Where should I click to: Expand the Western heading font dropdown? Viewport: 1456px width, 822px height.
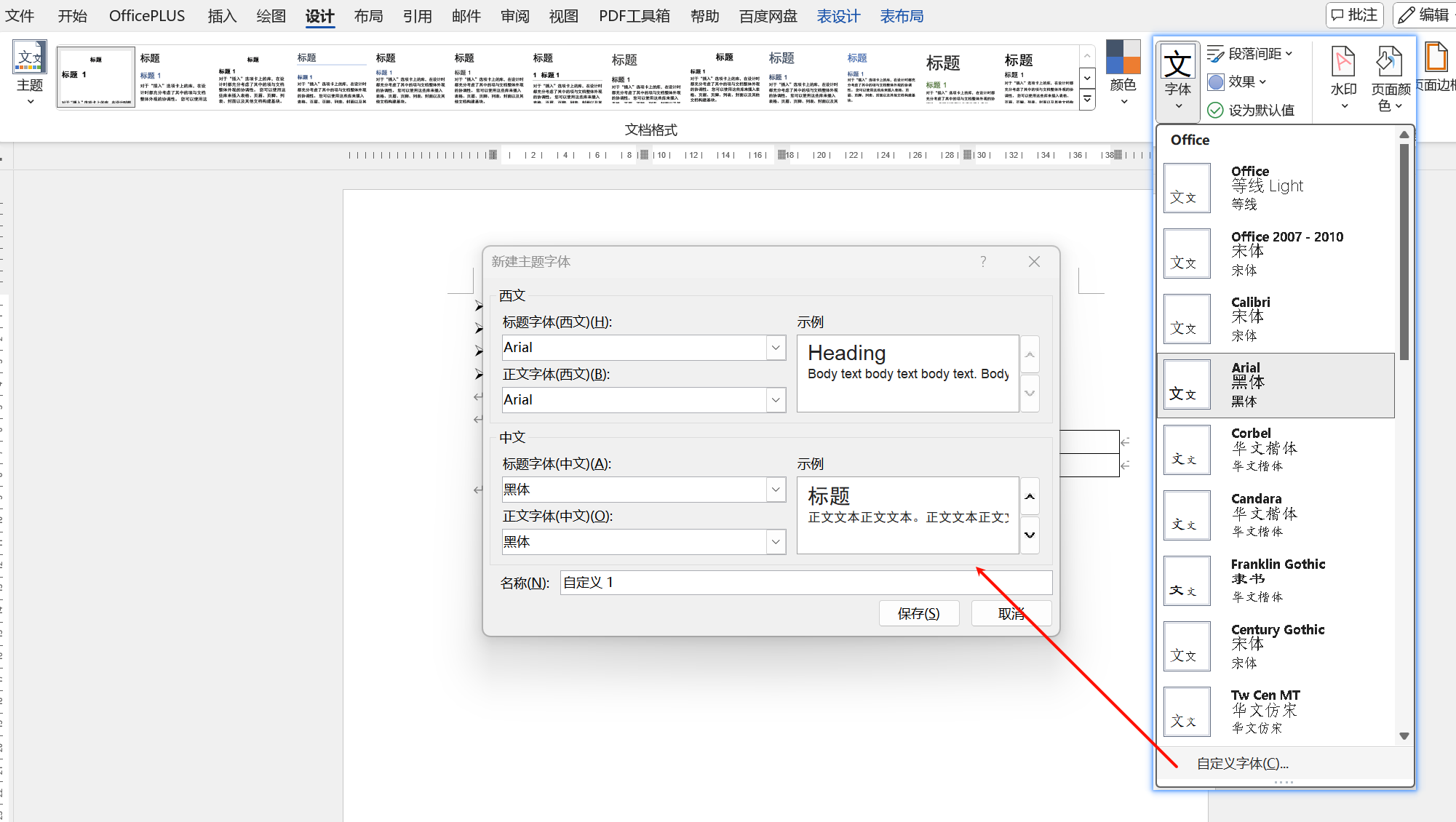[776, 348]
